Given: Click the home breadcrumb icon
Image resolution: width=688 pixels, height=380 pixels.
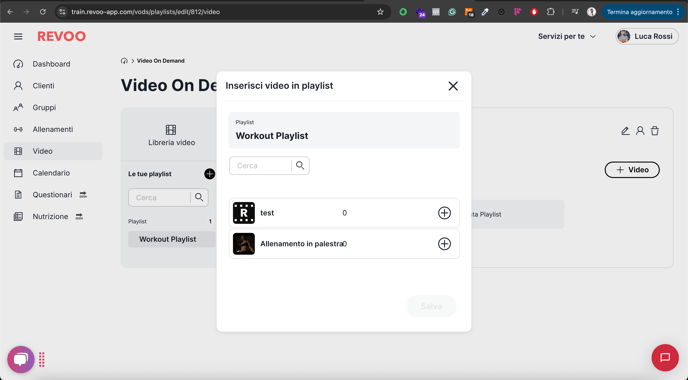Looking at the screenshot, I should [x=124, y=61].
